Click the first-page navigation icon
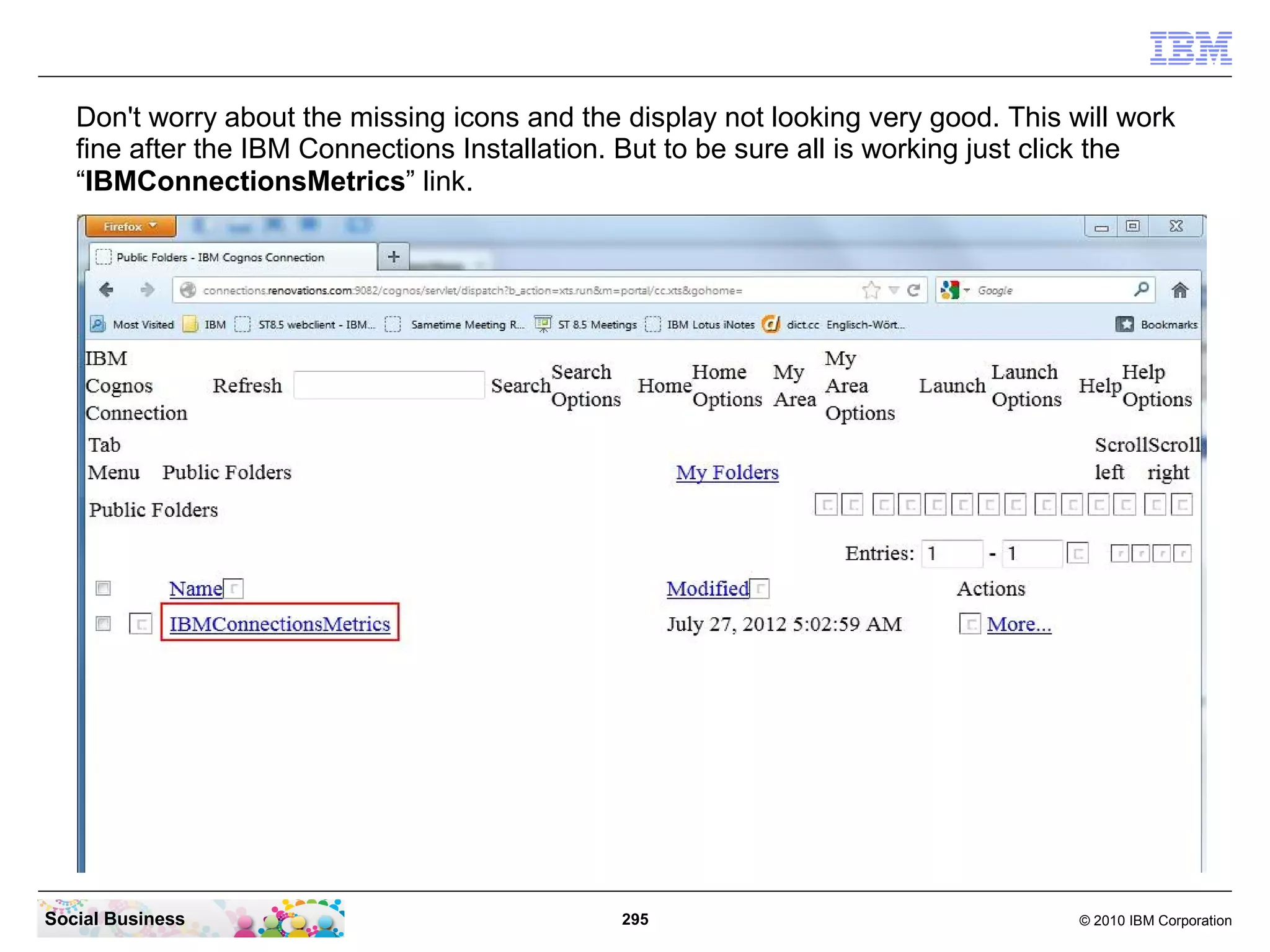The image size is (1270, 952). coord(1119,553)
